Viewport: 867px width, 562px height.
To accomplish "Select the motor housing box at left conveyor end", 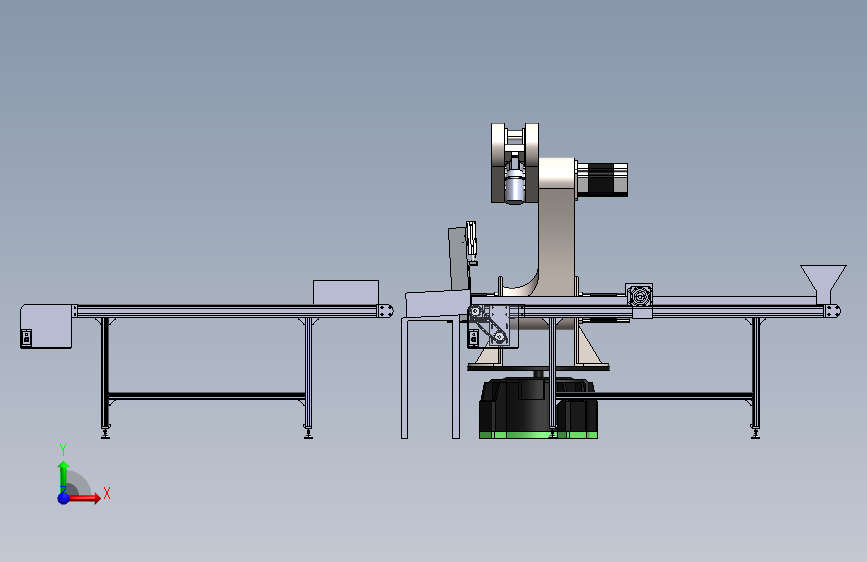I will coord(46,326).
